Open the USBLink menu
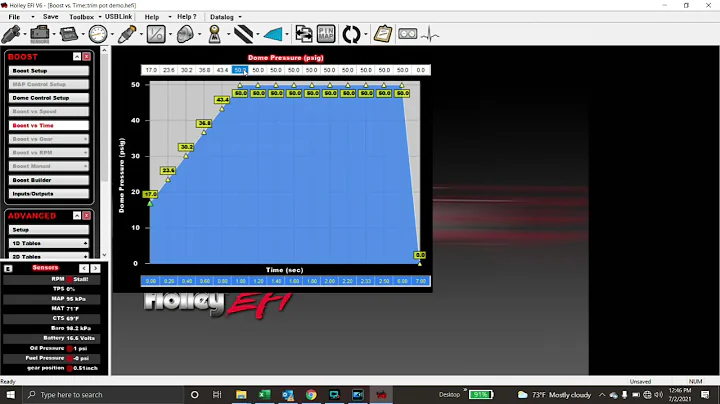Viewport: 720px width, 404px height. [118, 17]
